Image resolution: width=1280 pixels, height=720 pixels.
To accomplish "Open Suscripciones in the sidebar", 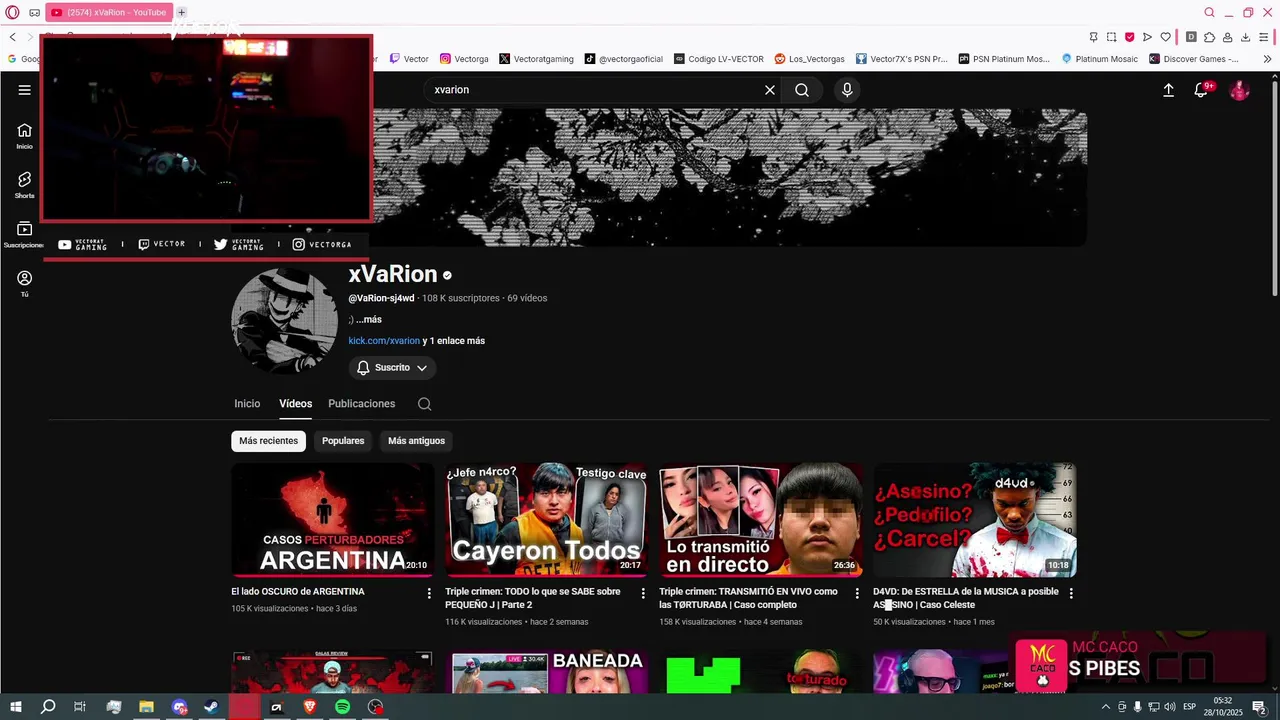I will pos(24,235).
